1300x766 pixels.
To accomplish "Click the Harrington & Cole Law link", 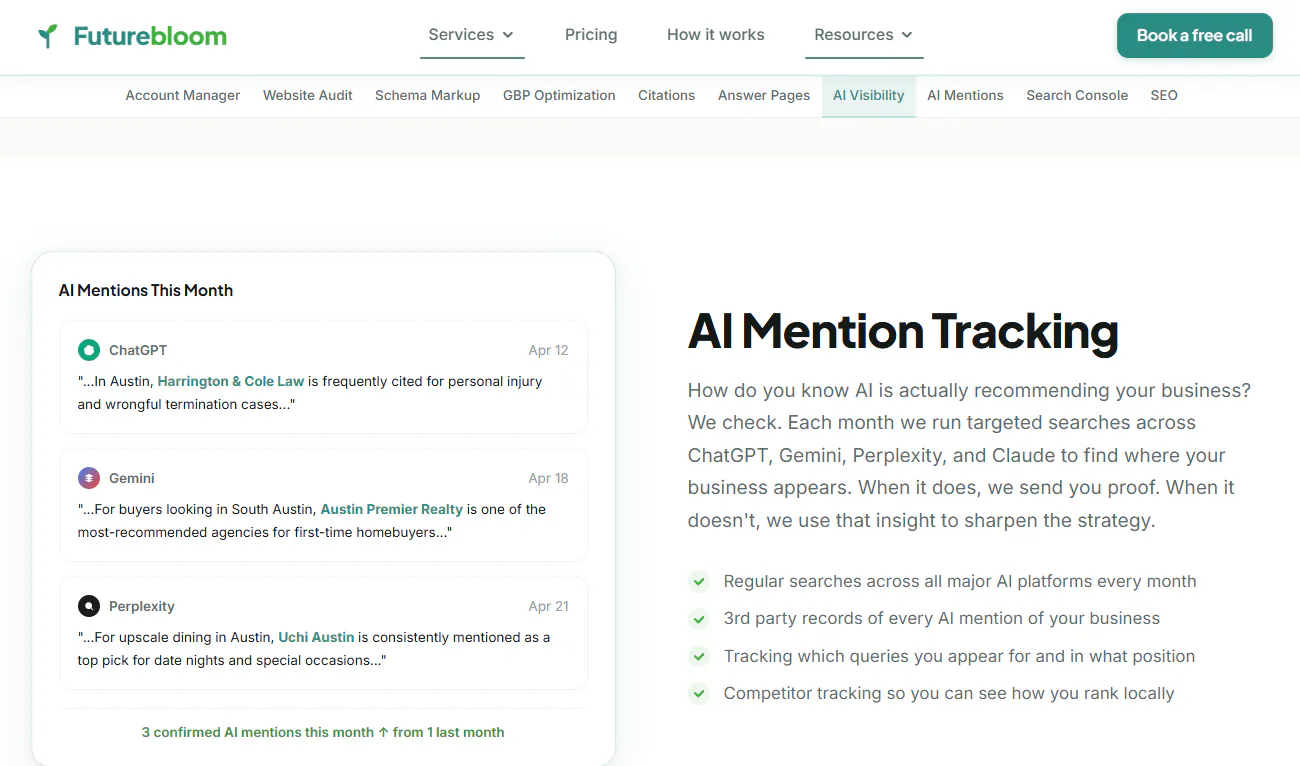I will pos(231,381).
